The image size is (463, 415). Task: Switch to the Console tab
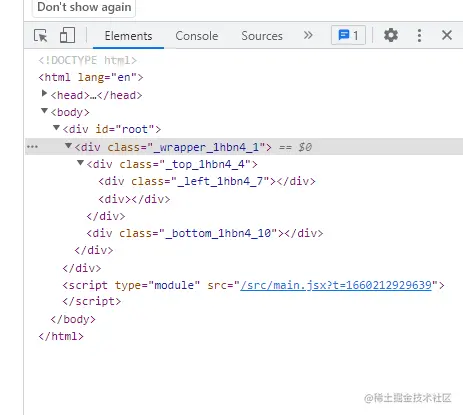pos(197,36)
